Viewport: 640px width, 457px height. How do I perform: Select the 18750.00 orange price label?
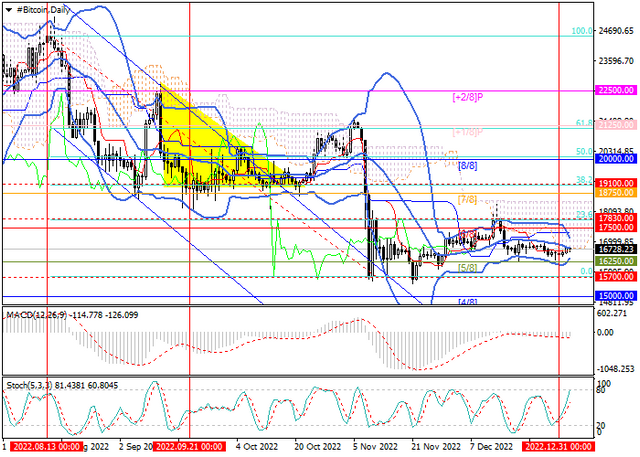pos(616,193)
